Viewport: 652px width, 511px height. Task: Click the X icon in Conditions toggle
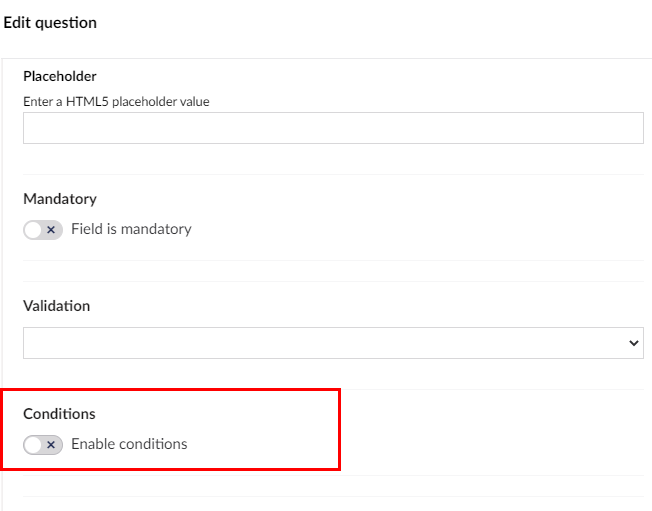(51, 445)
